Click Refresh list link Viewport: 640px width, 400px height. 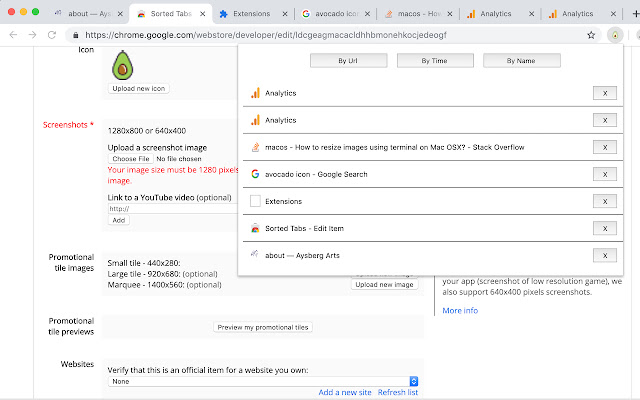point(398,392)
